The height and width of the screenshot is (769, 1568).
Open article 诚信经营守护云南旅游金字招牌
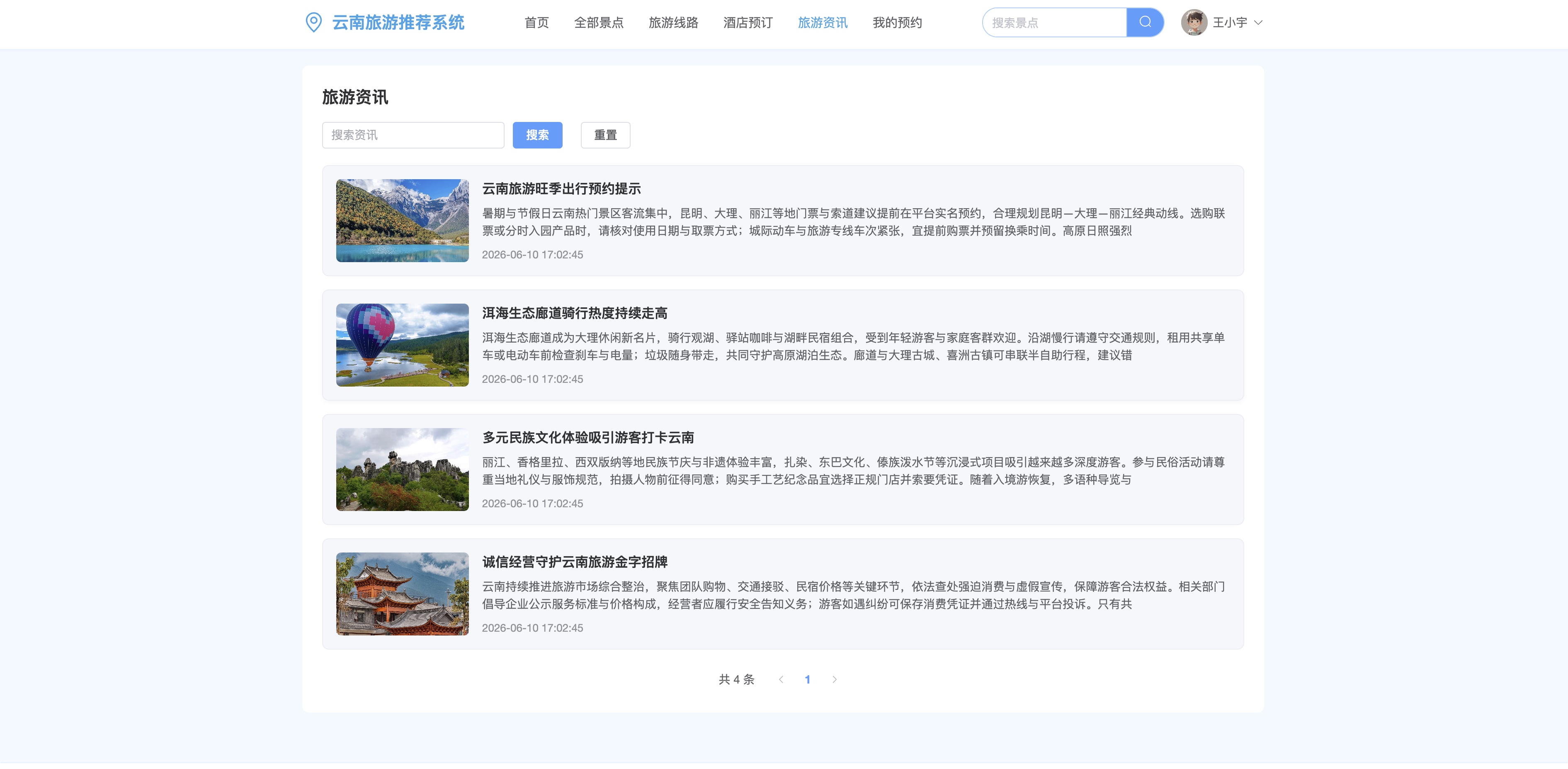(575, 561)
